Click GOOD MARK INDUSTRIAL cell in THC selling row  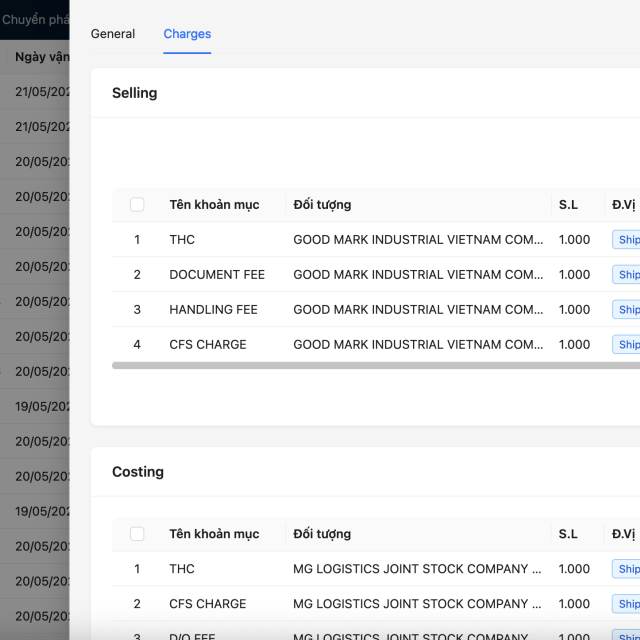pyautogui.click(x=418, y=240)
